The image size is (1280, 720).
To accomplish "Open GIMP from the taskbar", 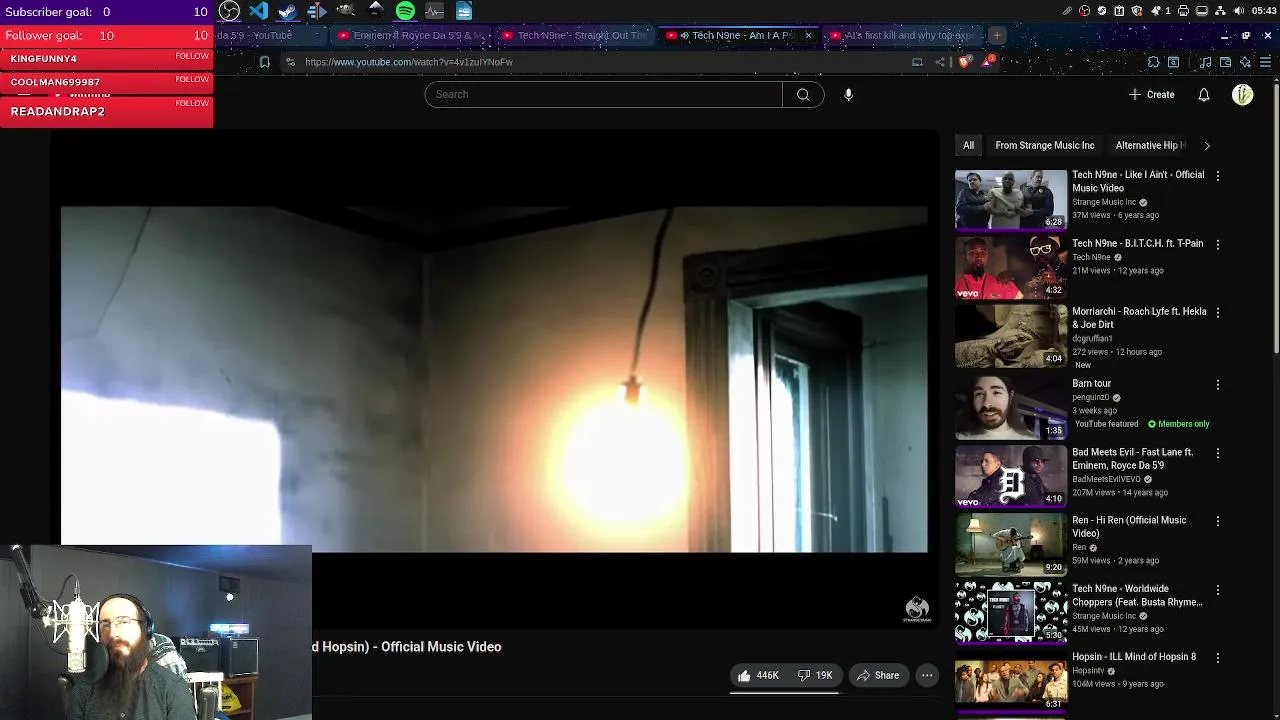I will [346, 11].
